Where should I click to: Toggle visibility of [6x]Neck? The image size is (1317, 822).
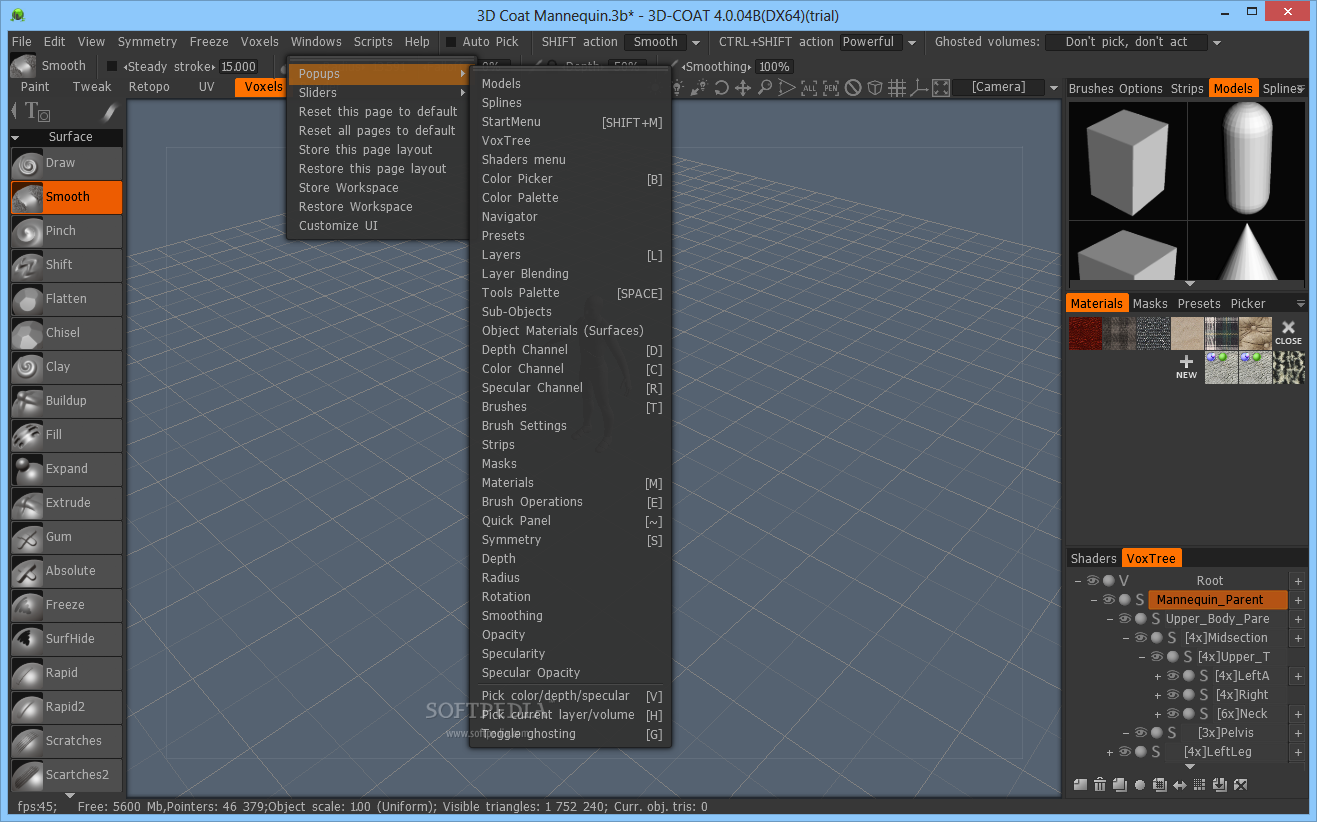tap(1173, 714)
